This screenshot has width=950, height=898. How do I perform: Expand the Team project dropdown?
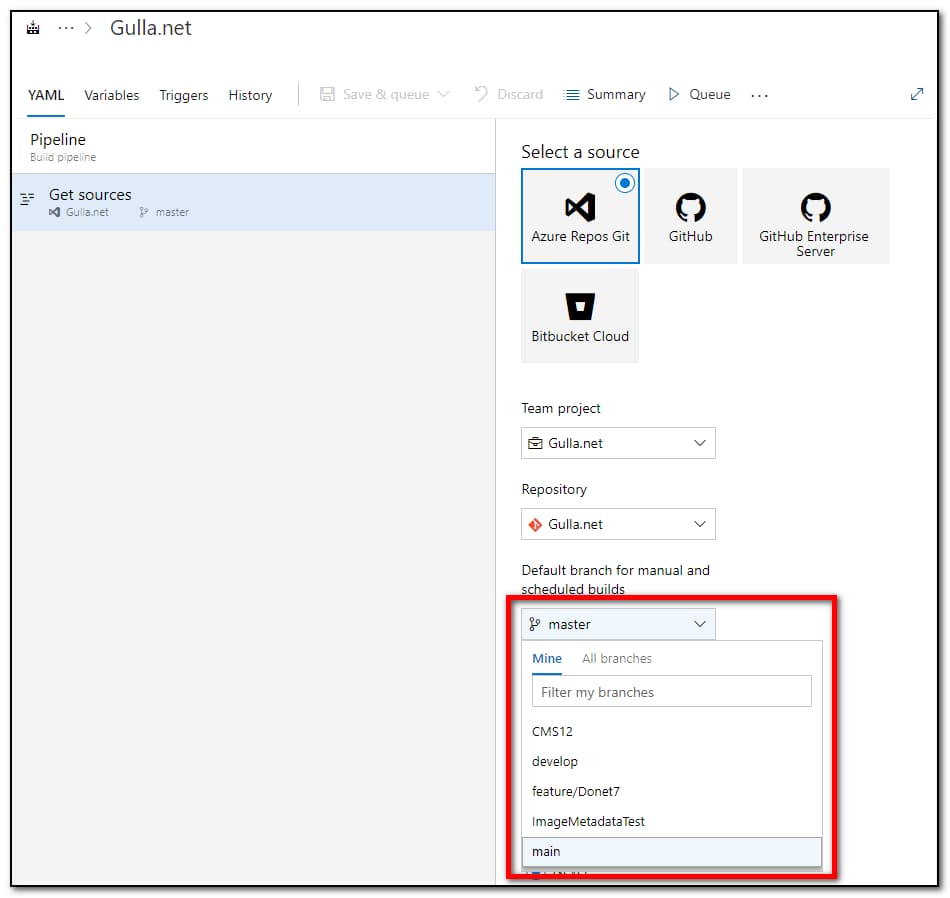click(x=618, y=443)
